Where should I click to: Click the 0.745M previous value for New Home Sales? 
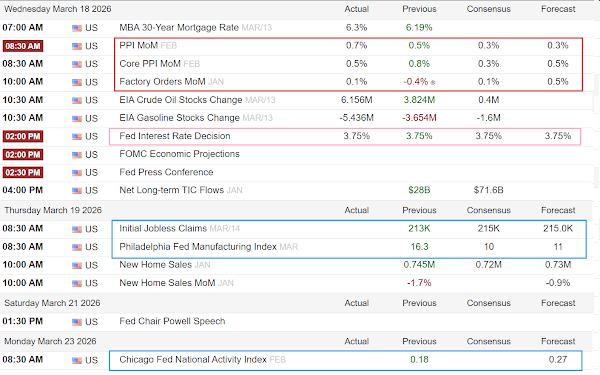(419, 264)
